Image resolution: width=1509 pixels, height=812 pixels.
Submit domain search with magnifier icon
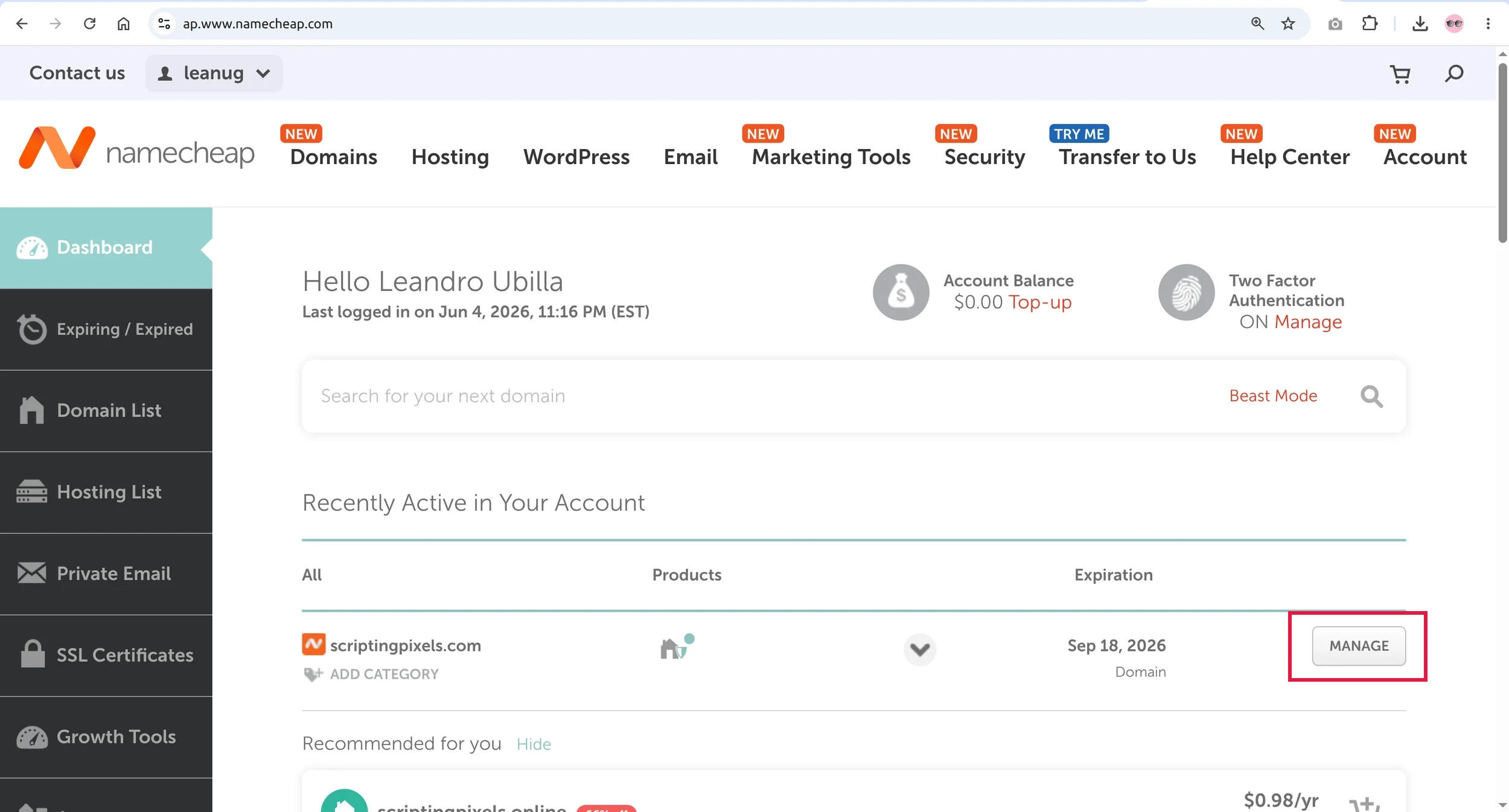click(x=1371, y=396)
